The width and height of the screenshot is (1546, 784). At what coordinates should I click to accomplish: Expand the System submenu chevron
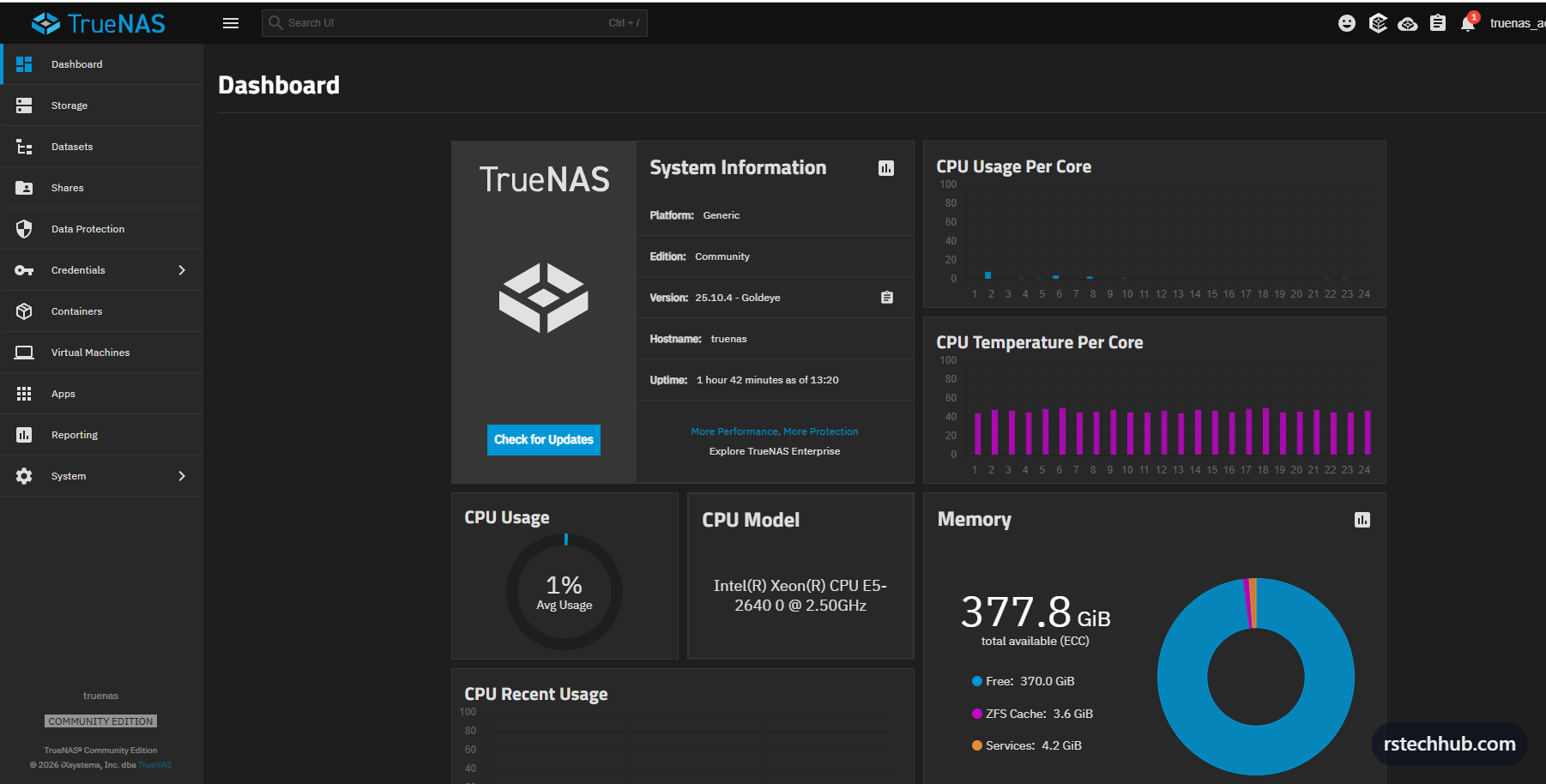(x=182, y=476)
